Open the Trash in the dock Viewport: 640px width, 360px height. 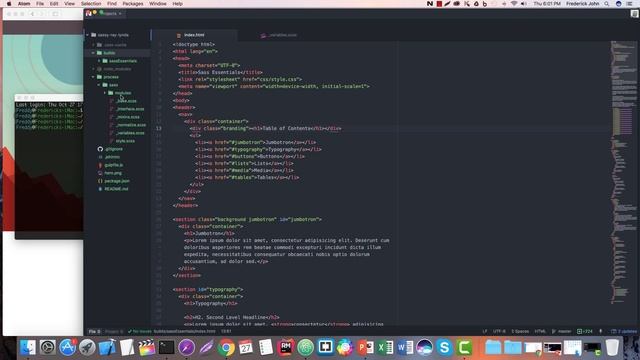click(x=612, y=348)
